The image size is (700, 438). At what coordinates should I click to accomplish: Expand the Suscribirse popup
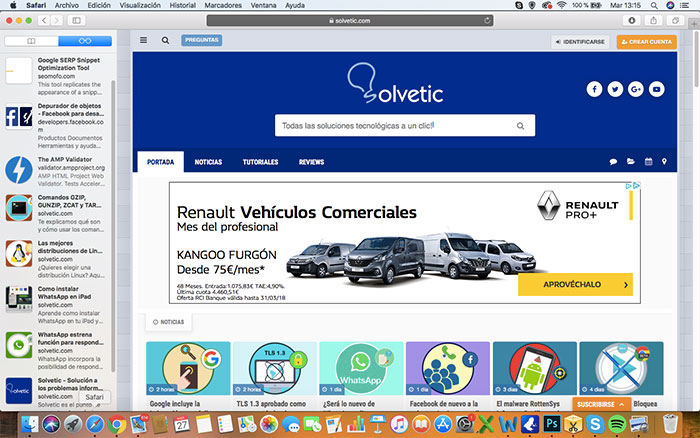coord(601,405)
